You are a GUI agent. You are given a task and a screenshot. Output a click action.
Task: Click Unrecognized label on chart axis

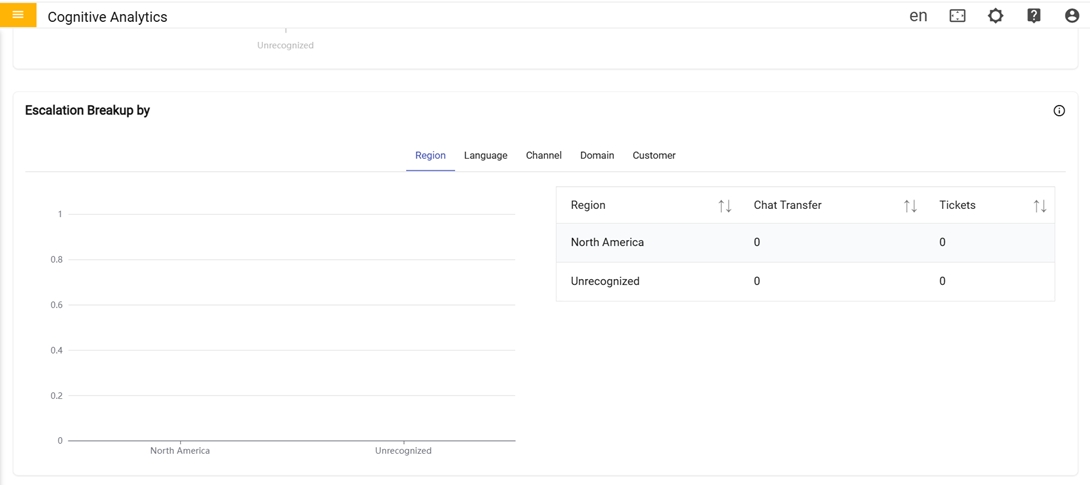point(403,451)
